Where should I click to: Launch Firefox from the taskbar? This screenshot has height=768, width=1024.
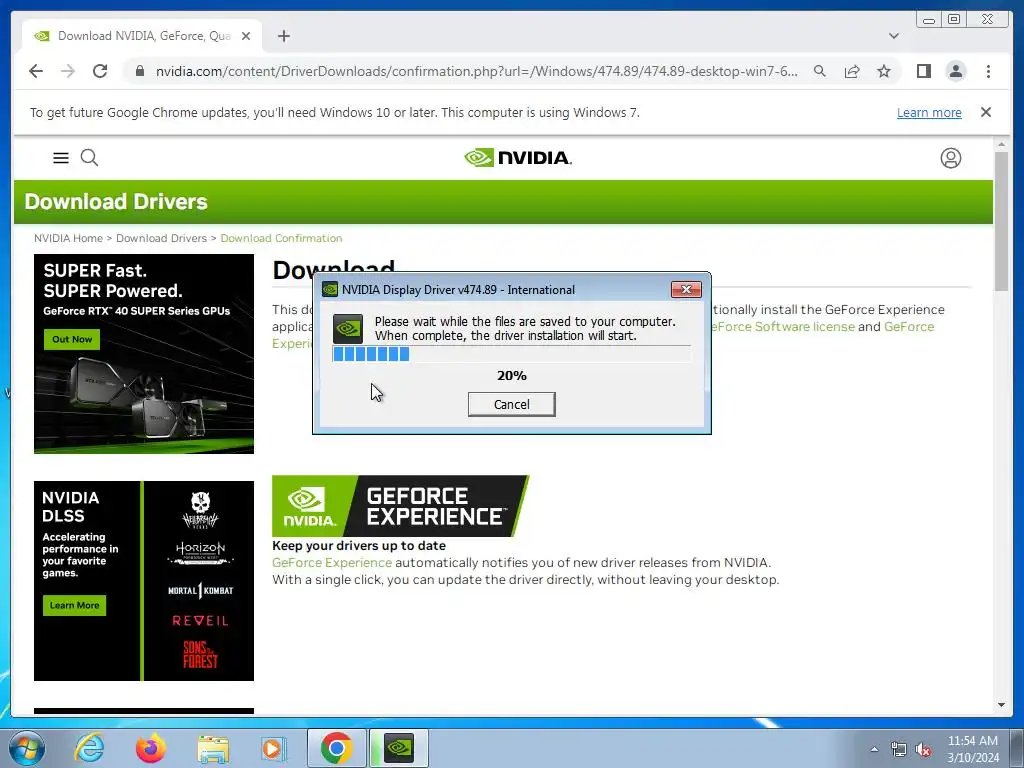click(151, 748)
